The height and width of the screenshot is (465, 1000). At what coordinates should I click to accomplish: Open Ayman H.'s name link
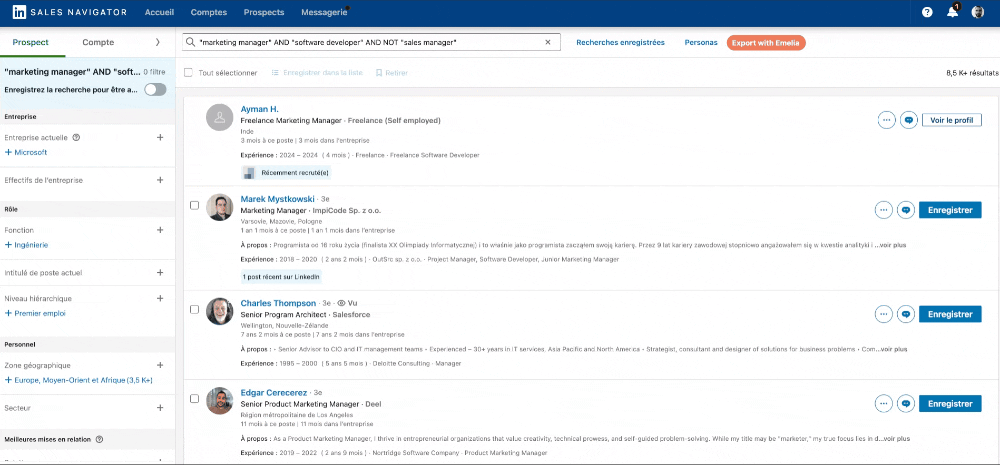click(260, 109)
